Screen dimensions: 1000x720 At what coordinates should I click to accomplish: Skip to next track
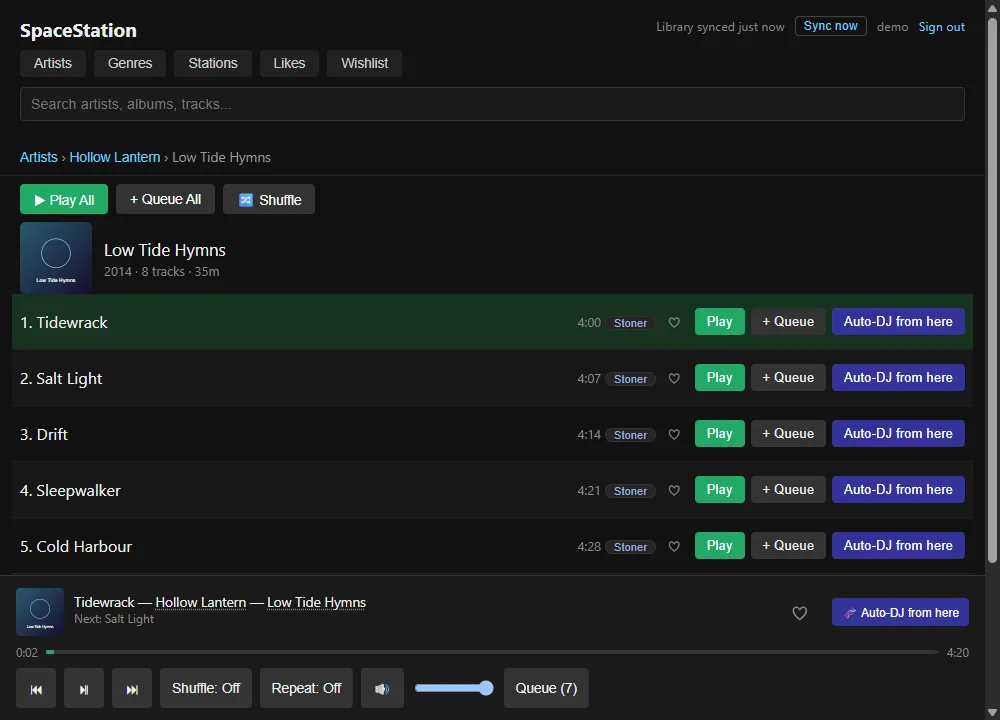tap(132, 689)
